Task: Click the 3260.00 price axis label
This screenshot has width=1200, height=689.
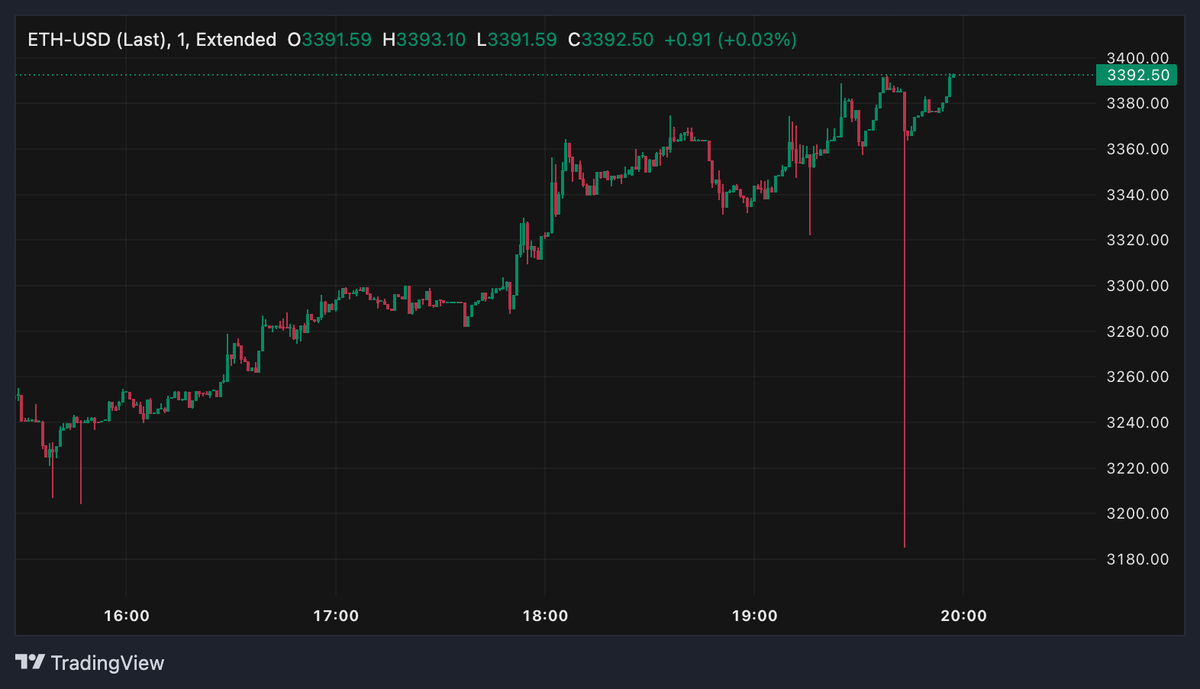Action: click(1139, 377)
